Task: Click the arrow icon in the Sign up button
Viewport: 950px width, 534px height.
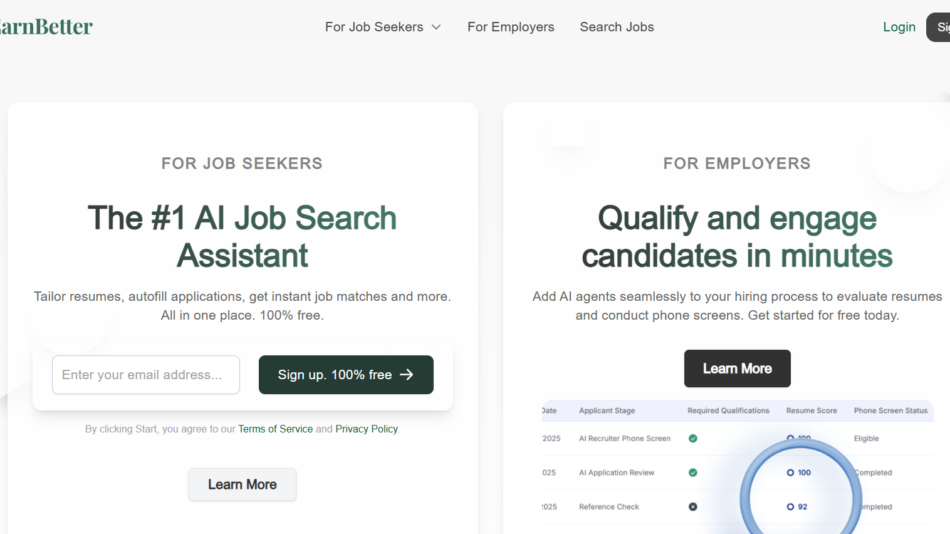Action: [406, 375]
